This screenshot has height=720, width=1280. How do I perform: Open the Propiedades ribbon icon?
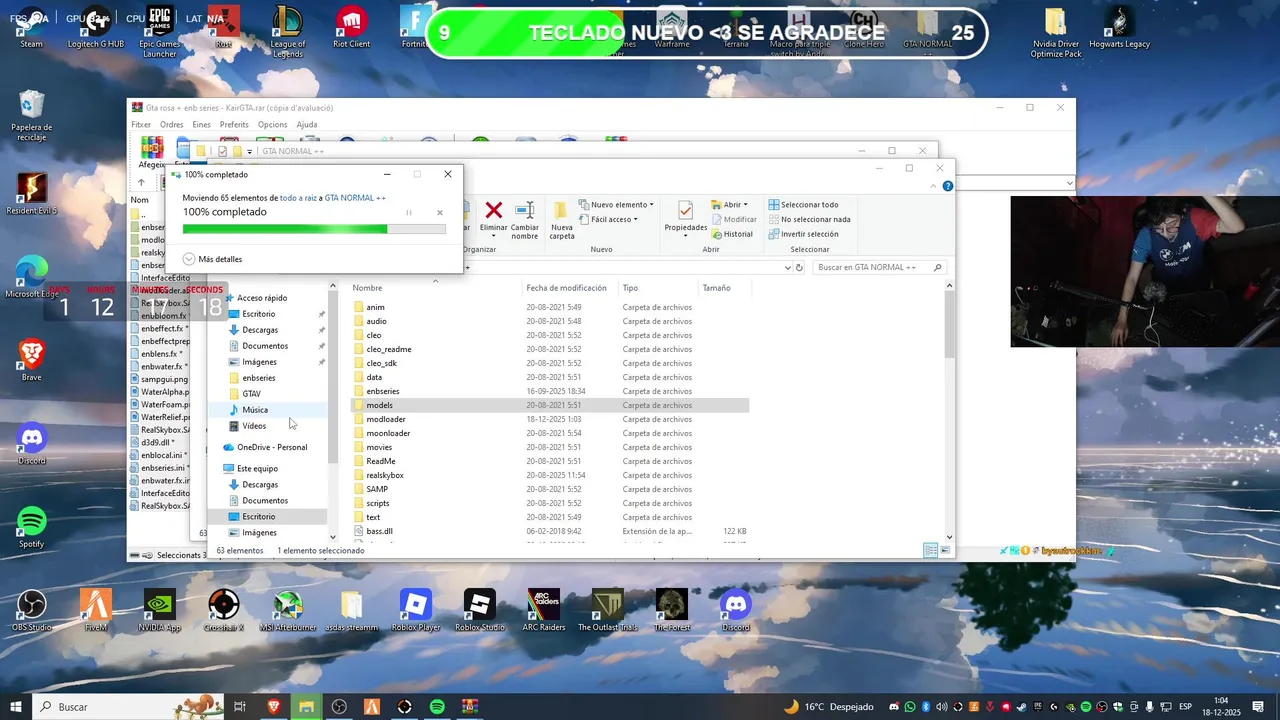click(x=685, y=211)
